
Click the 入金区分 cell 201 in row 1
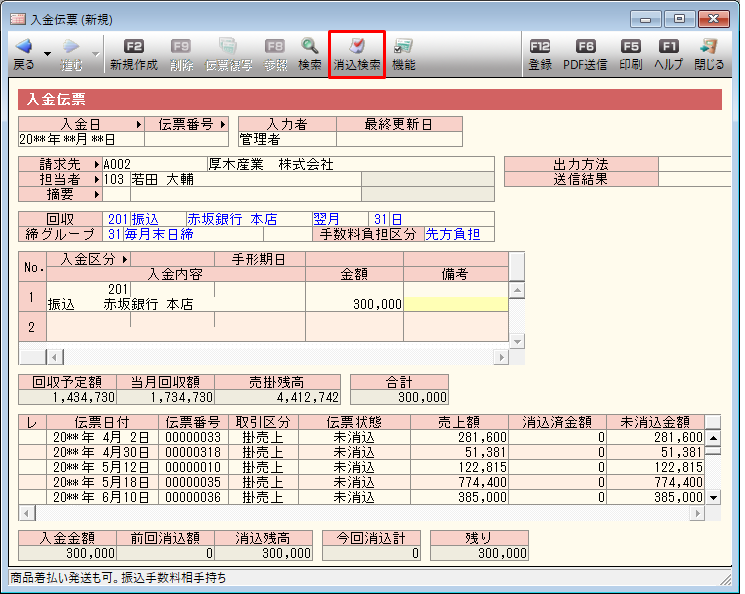tap(88, 289)
